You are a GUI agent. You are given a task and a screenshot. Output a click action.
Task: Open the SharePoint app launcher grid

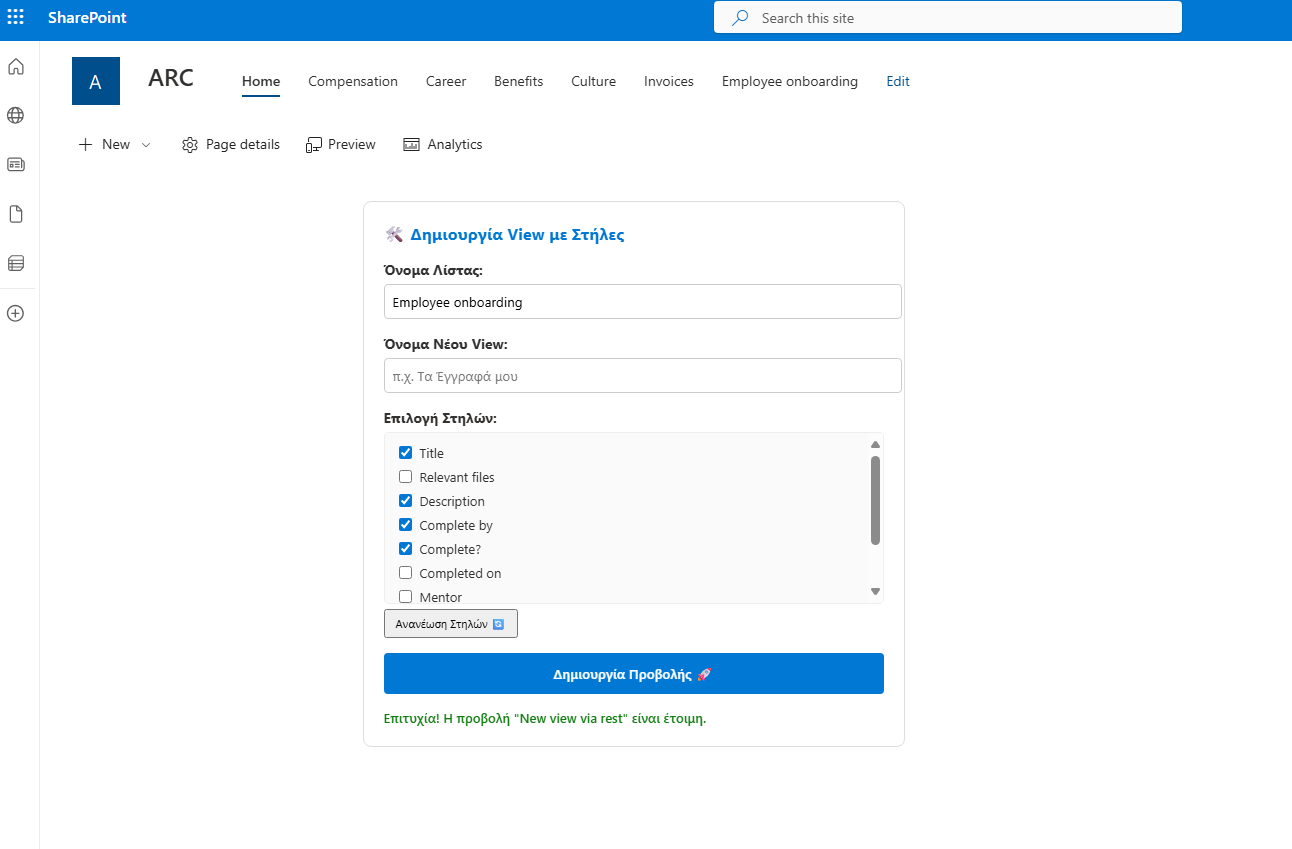tap(16, 18)
